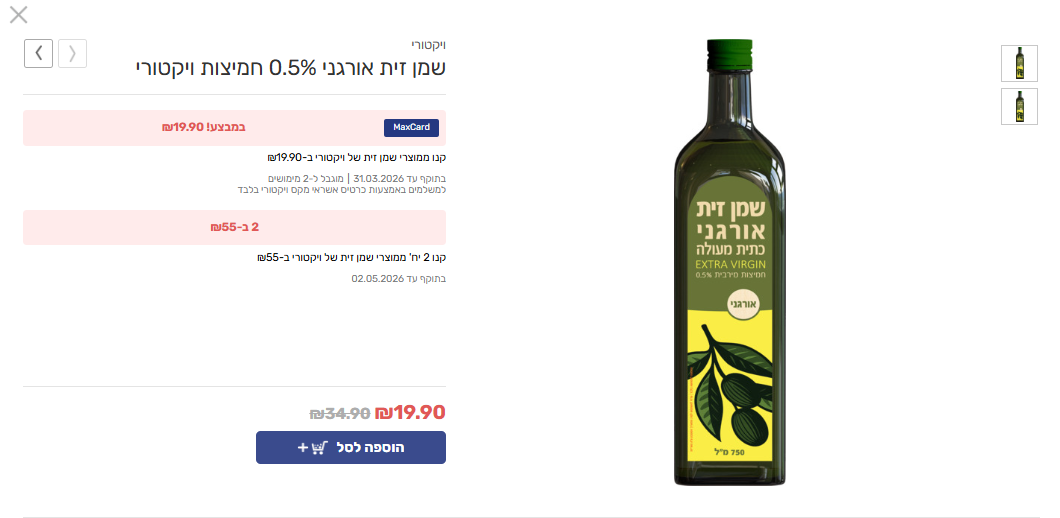The image size is (1060, 518).
Task: Open the ויקטורי brand link above the title
Action: (x=429, y=45)
